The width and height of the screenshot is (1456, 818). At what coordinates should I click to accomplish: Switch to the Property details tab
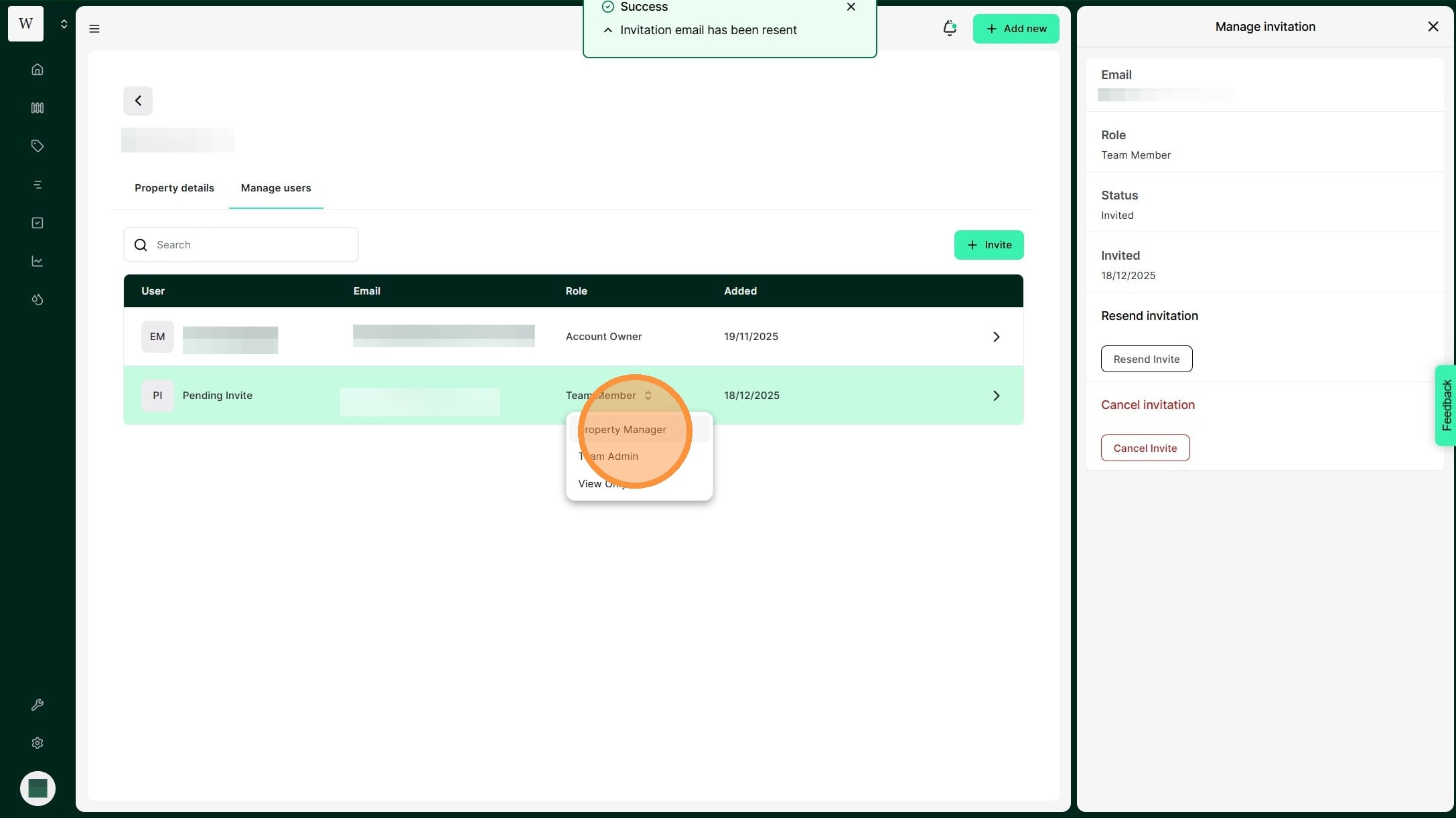click(x=174, y=188)
